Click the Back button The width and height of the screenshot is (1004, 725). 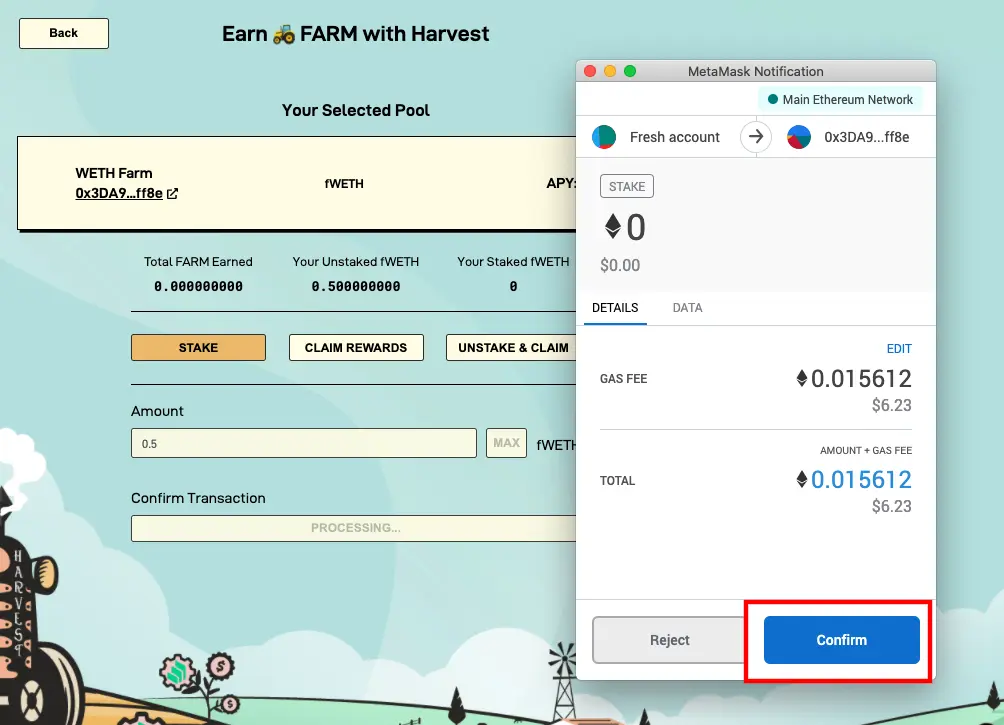click(x=63, y=33)
